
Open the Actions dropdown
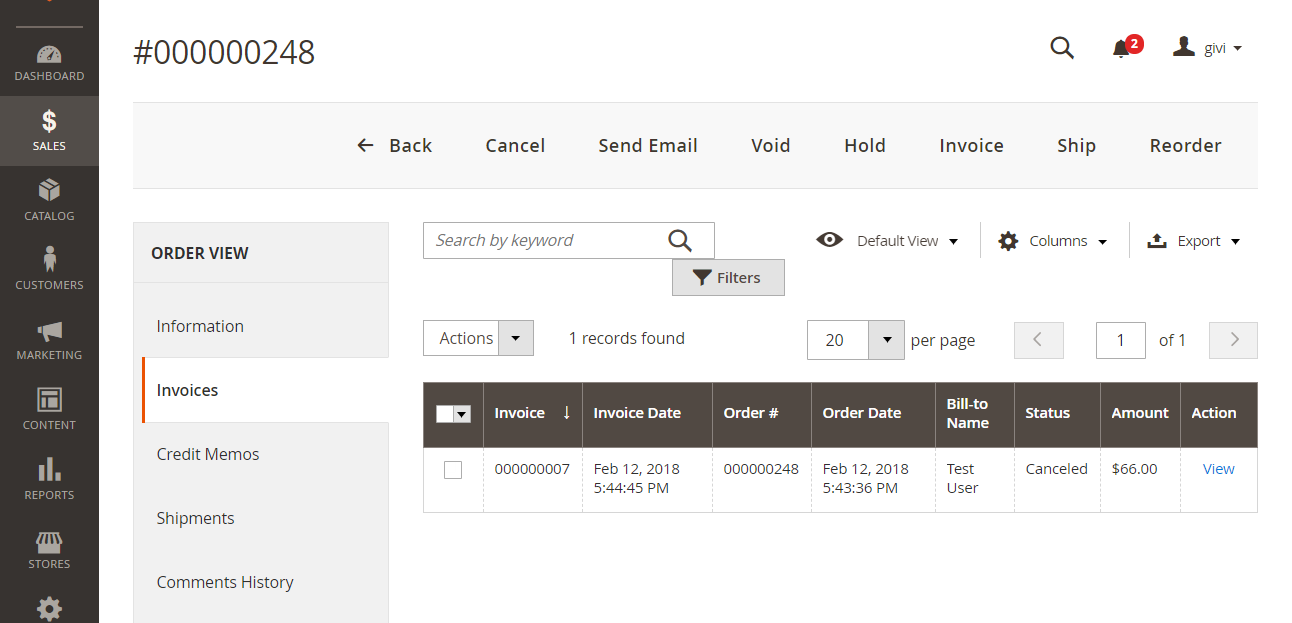tap(478, 338)
